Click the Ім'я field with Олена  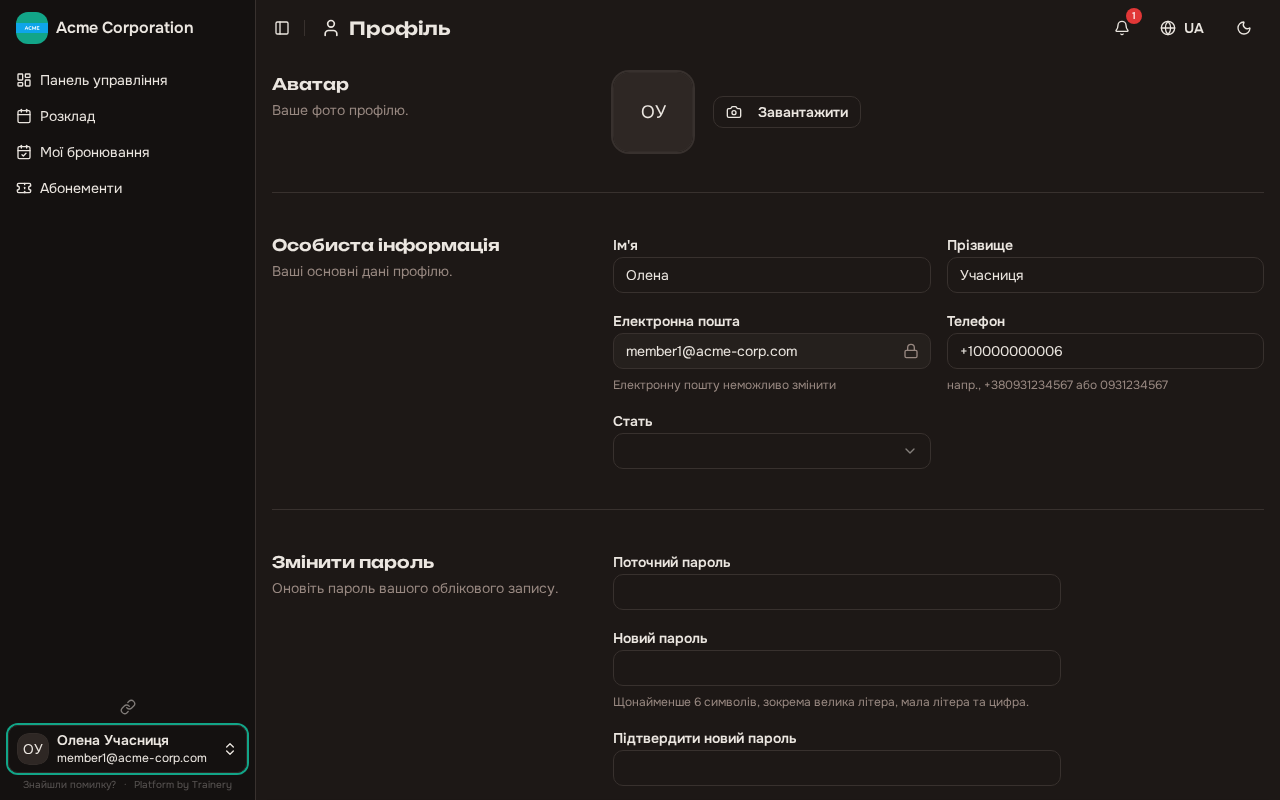pyautogui.click(x=772, y=275)
